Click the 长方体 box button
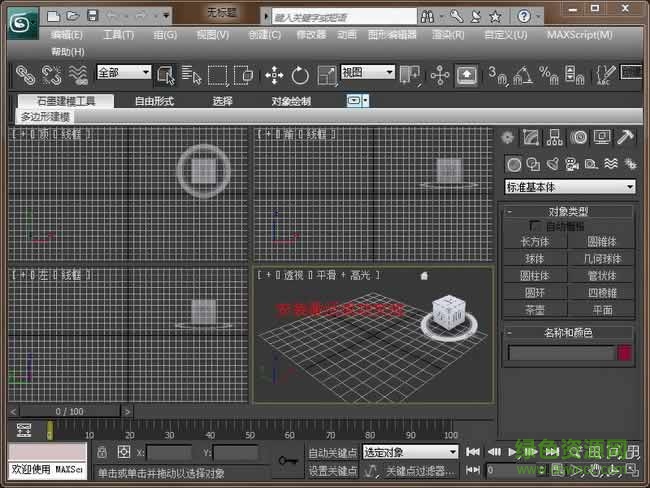650x488 pixels. coord(534,241)
